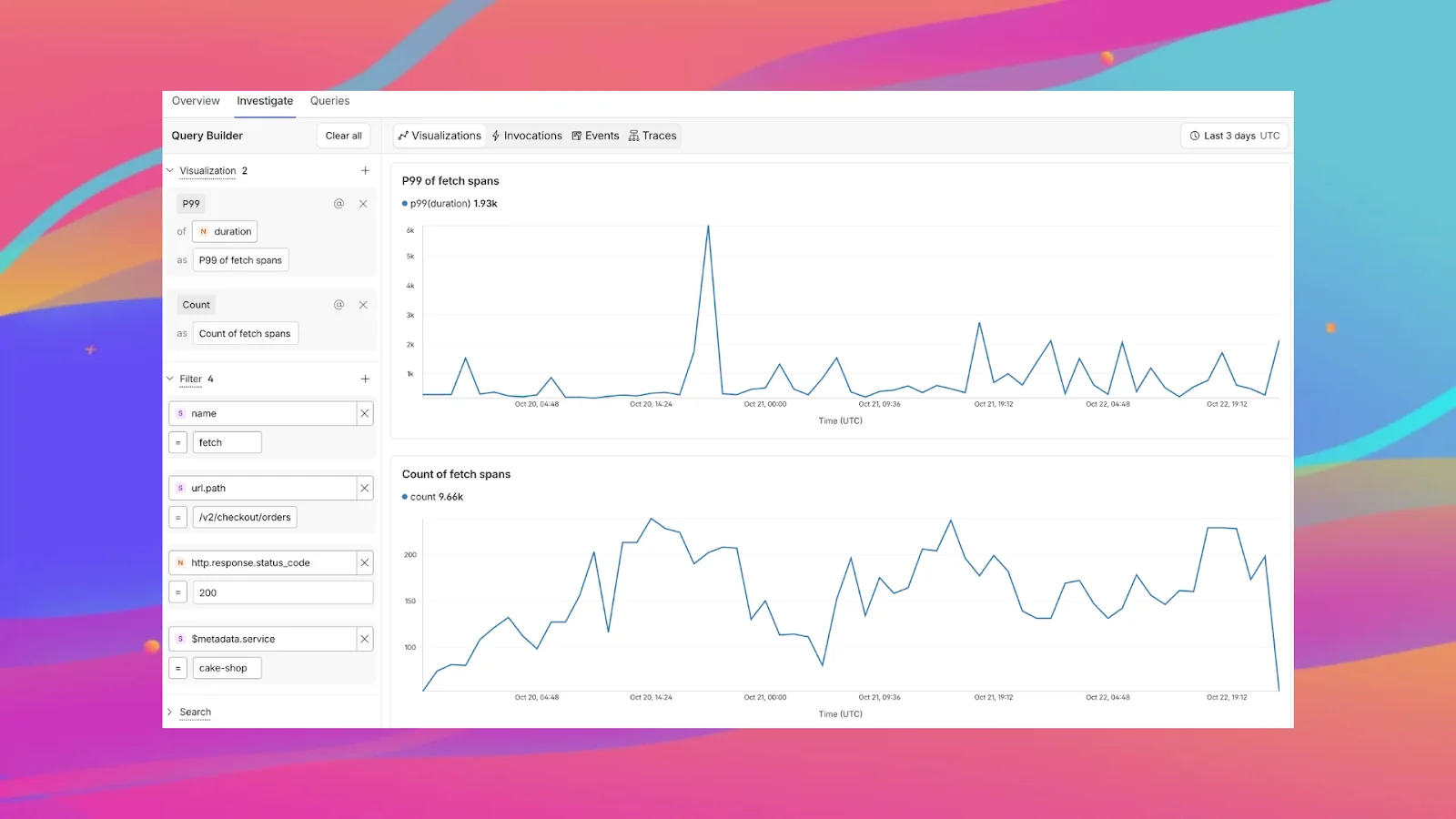Switch to the Overview tab
This screenshot has width=1456, height=819.
click(x=196, y=101)
